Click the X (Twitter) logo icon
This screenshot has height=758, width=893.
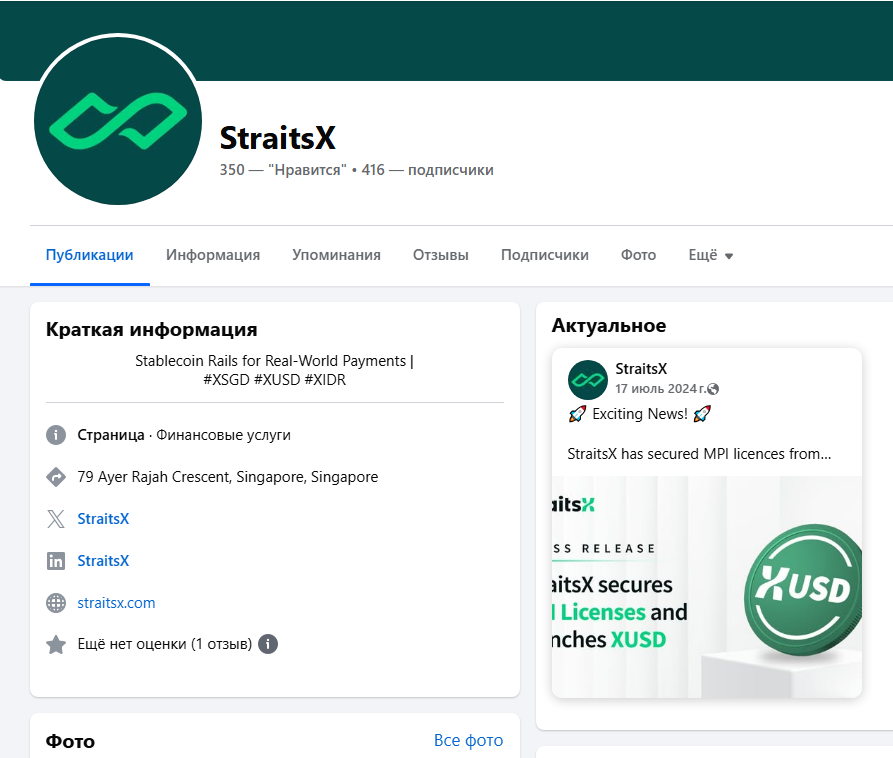click(56, 519)
